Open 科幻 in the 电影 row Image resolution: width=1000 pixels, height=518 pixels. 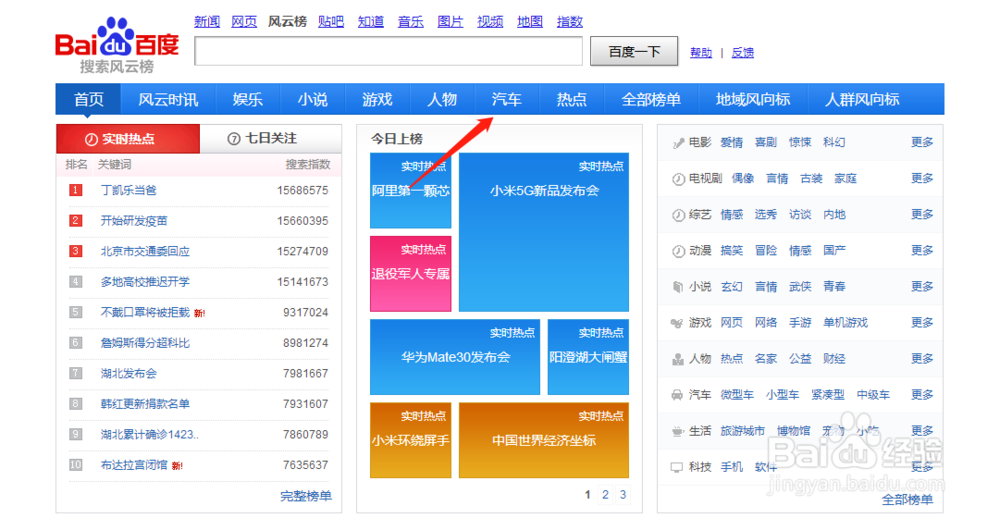[x=834, y=142]
